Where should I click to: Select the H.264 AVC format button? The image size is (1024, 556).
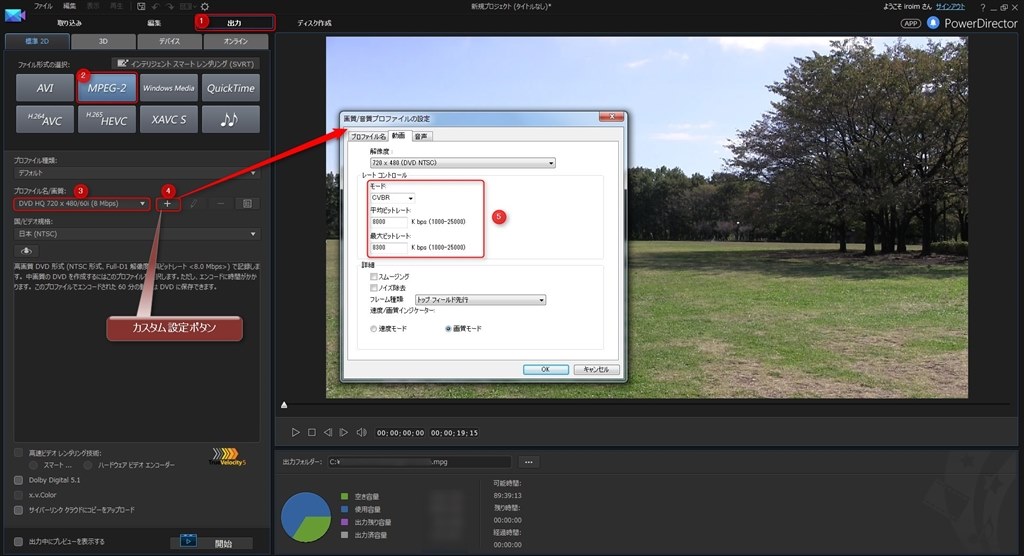point(44,120)
